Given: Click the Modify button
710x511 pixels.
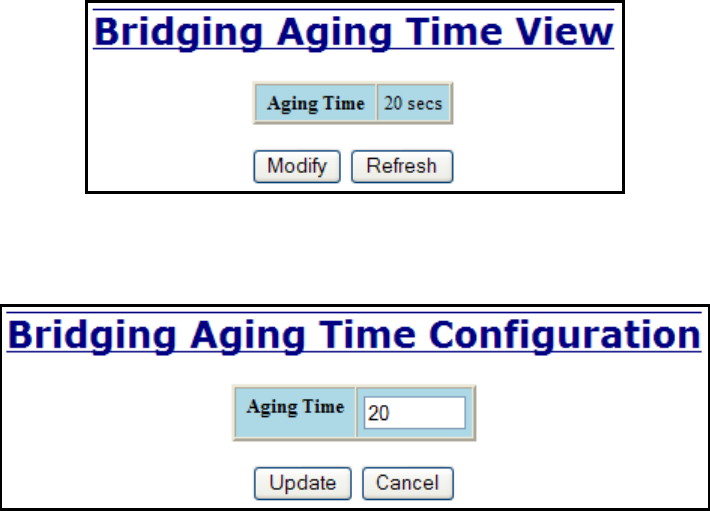Looking at the screenshot, I should pyautogui.click(x=297, y=166).
